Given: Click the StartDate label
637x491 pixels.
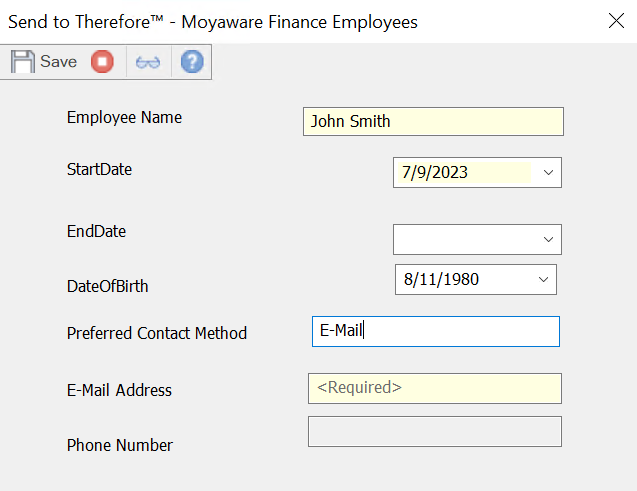Looking at the screenshot, I should [100, 169].
